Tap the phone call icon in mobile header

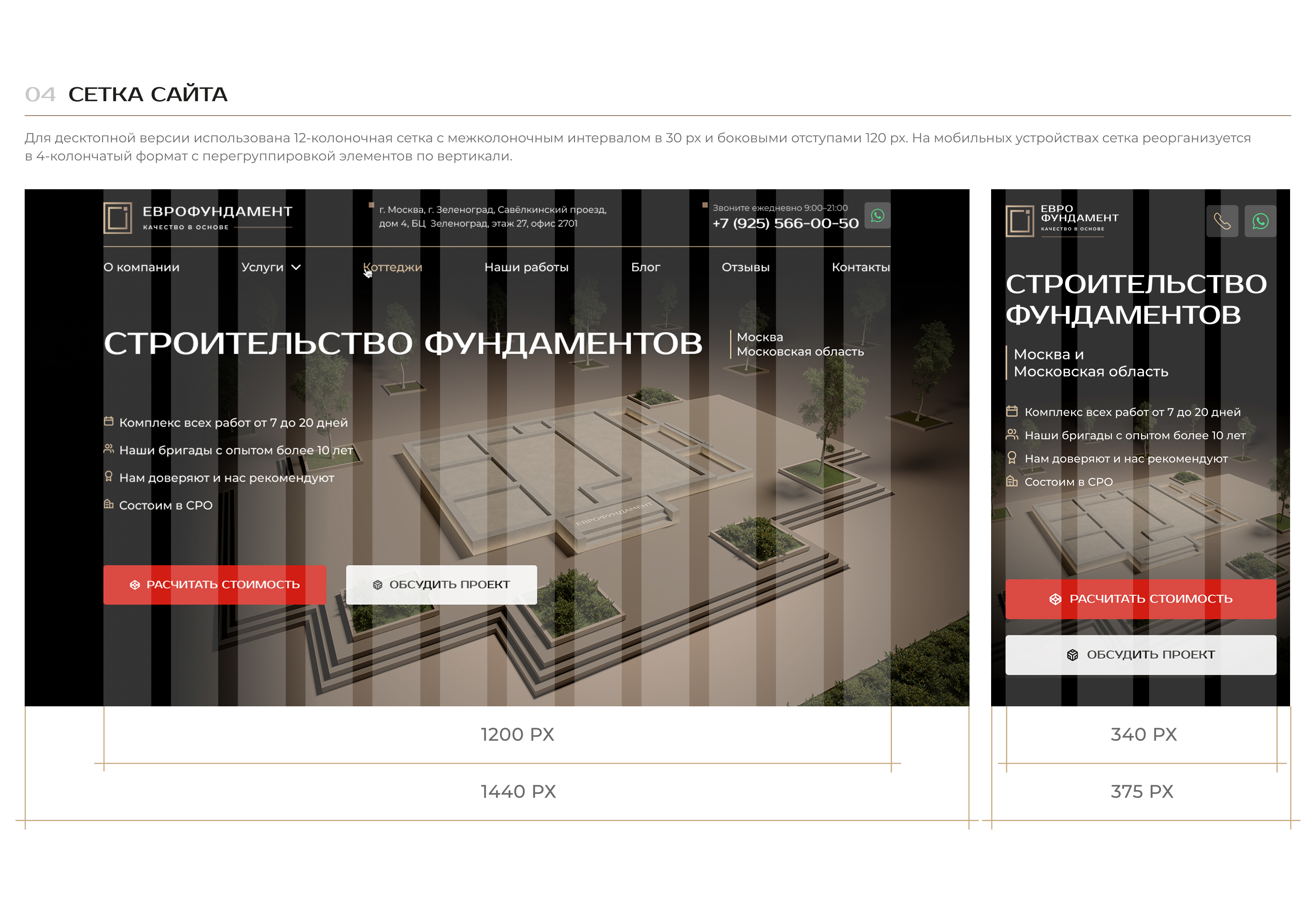click(x=1222, y=221)
